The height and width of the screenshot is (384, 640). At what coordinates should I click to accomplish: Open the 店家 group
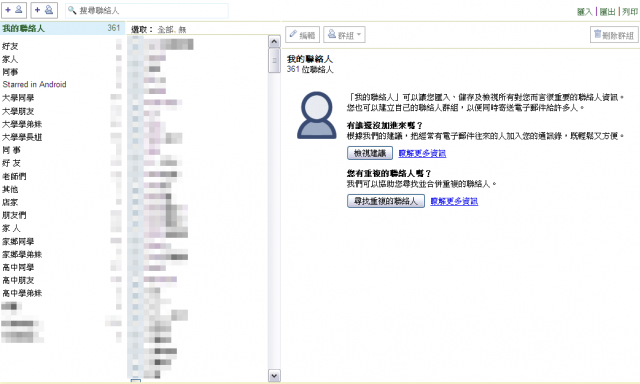[10, 202]
